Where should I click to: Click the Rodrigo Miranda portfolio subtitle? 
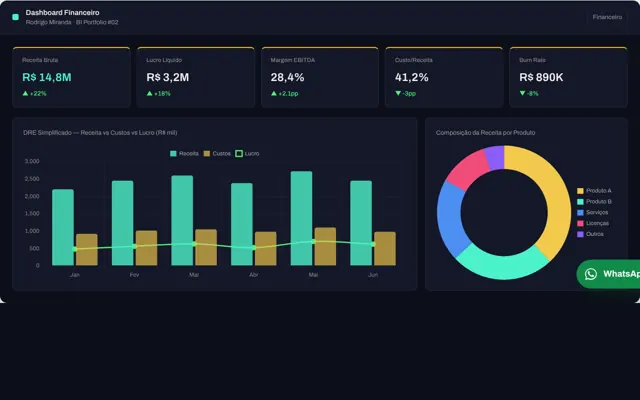coord(72,22)
